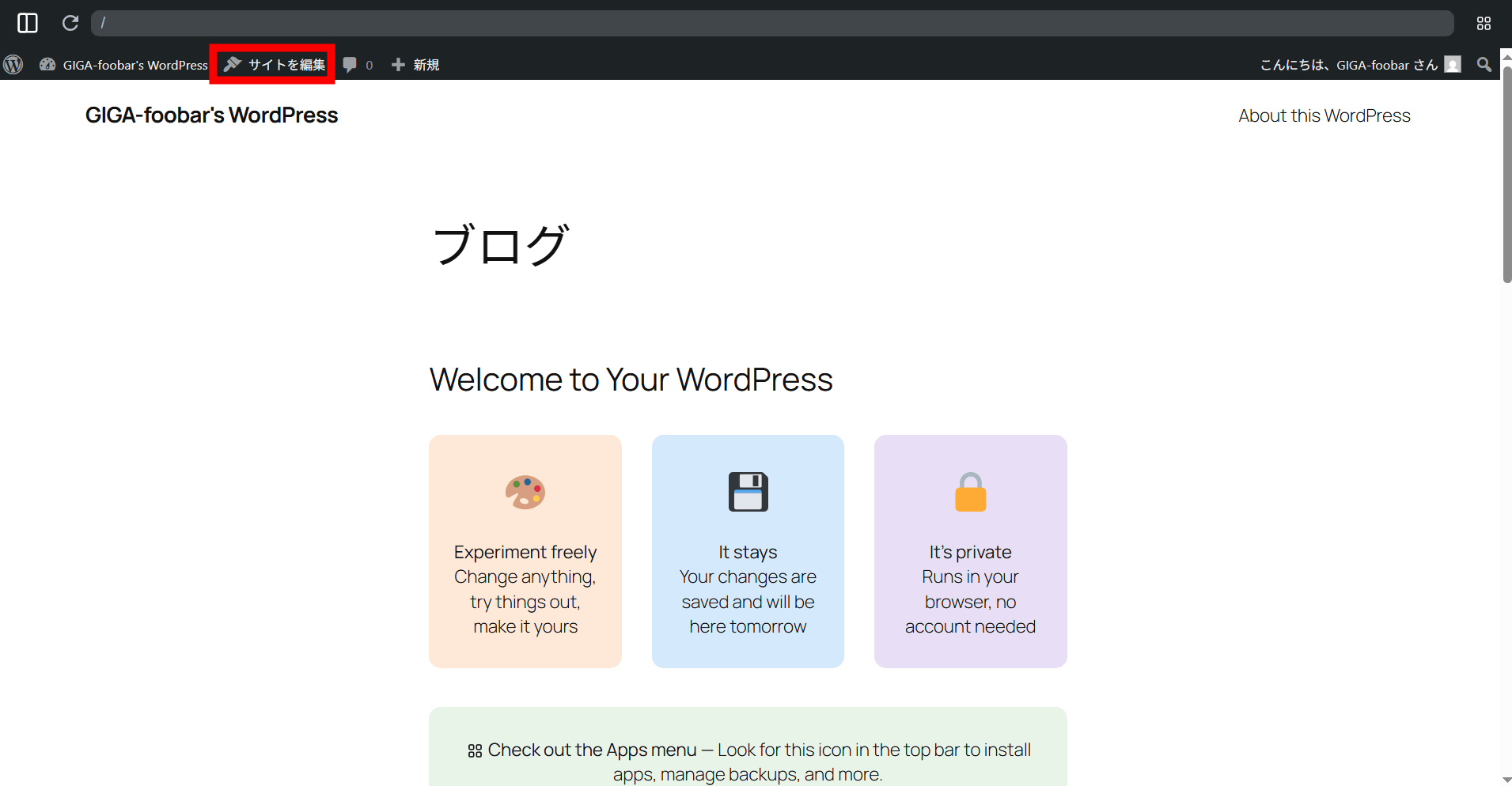
Task: Open the Apps grid menu icon
Action: [x=1484, y=24]
